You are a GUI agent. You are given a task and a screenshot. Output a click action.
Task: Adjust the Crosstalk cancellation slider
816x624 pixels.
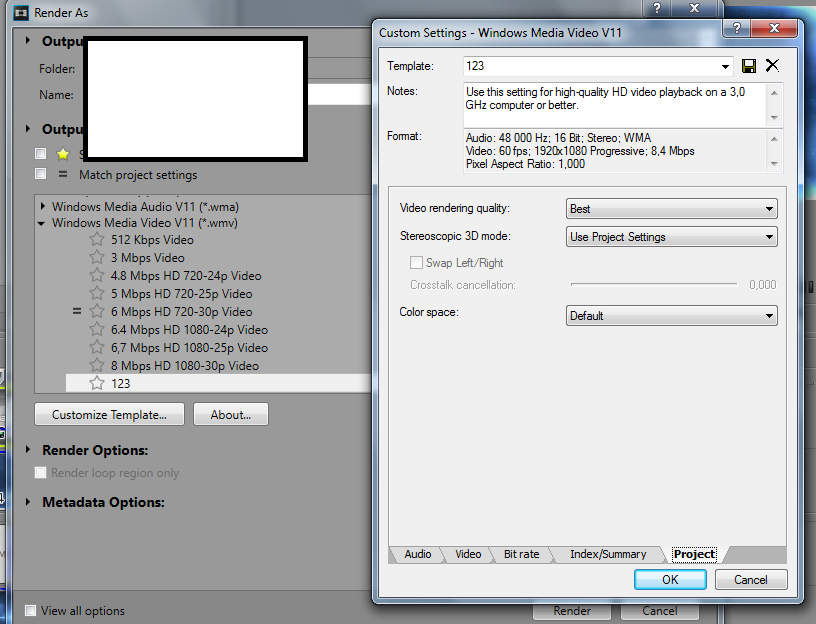tap(654, 285)
